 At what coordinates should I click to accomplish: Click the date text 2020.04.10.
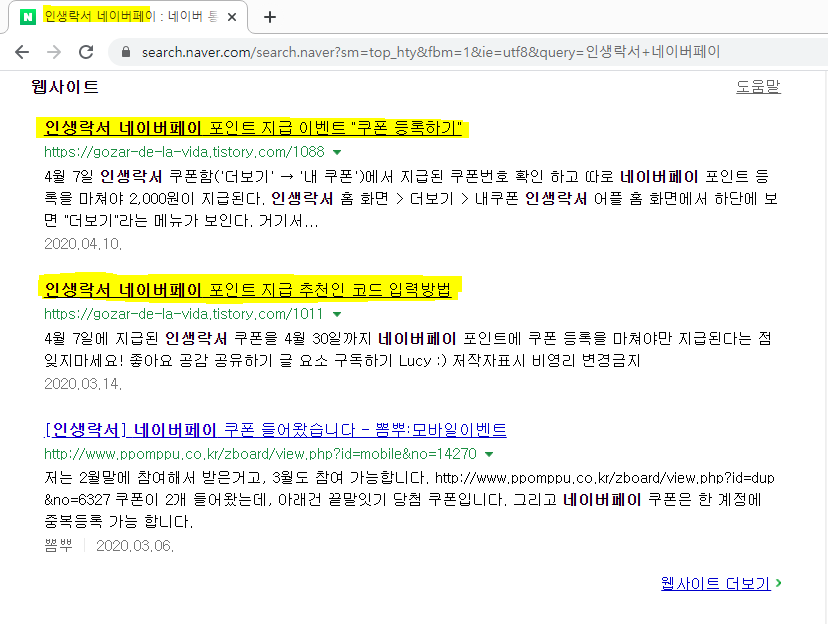point(83,244)
